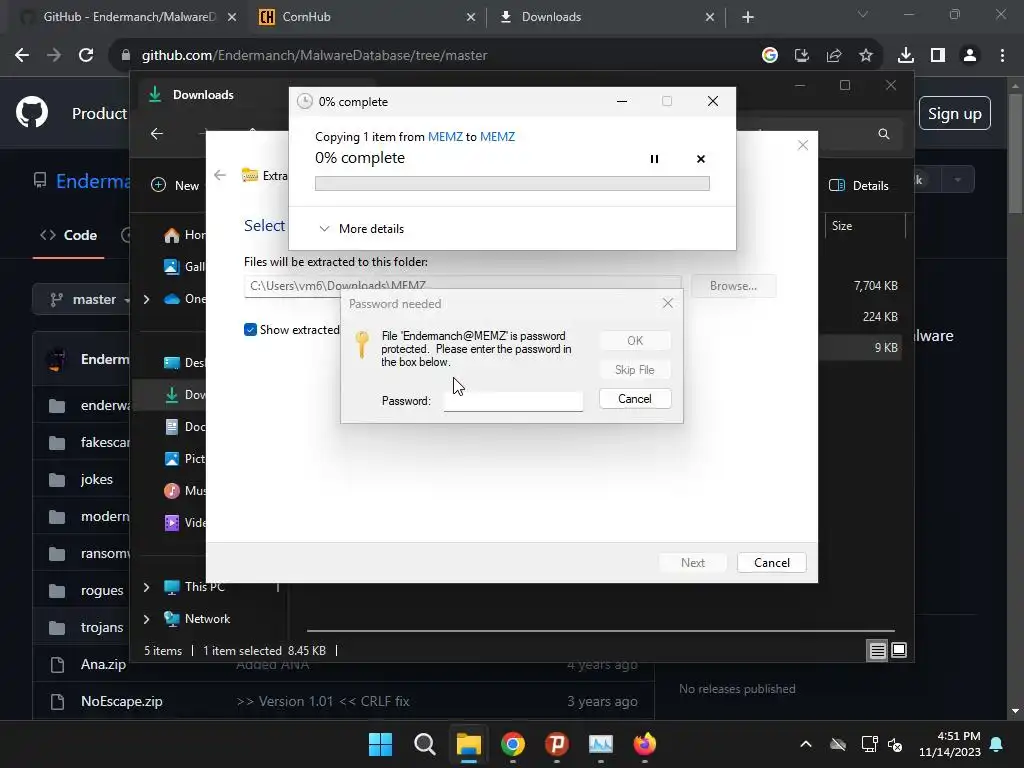Image resolution: width=1024 pixels, height=768 pixels.
Task: Open the Details pane in explorer
Action: click(859, 185)
